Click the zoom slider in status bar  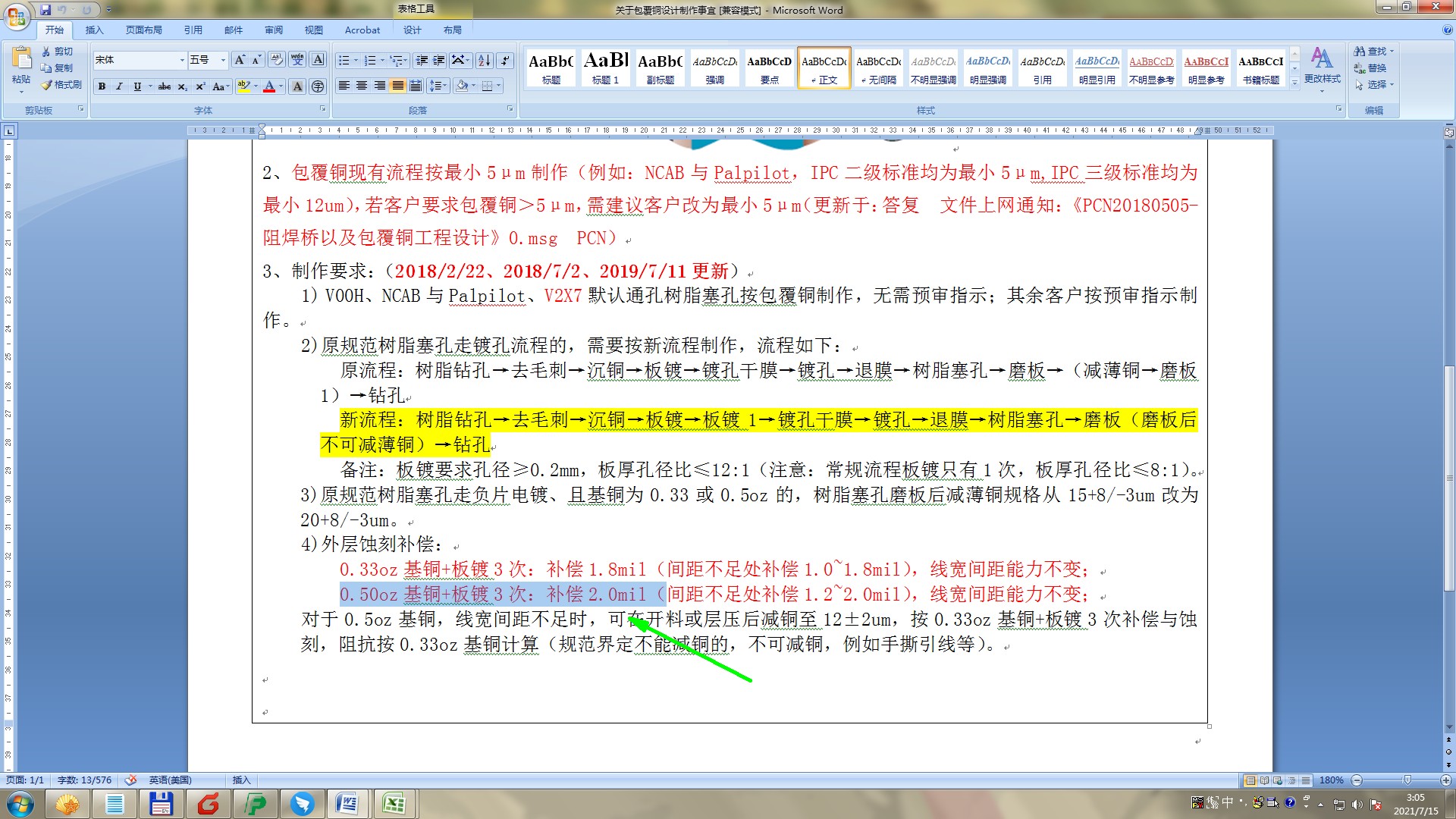(x=1407, y=780)
